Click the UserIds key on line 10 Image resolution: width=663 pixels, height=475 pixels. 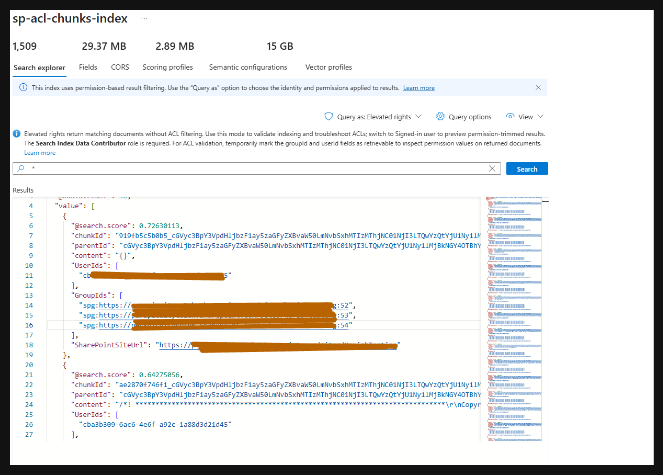pyautogui.click(x=89, y=266)
